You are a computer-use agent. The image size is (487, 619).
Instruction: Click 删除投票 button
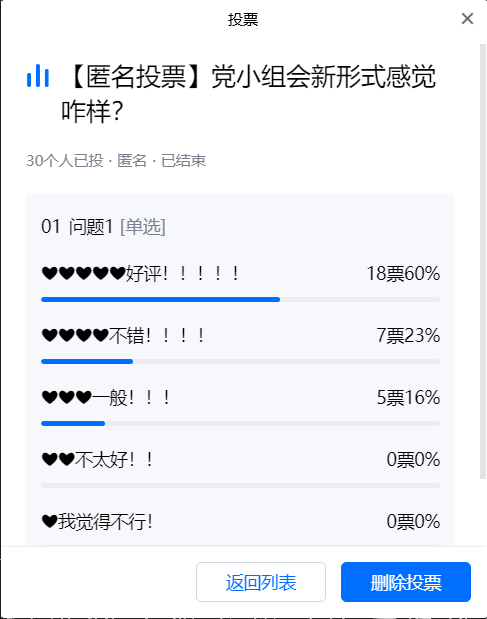point(406,582)
